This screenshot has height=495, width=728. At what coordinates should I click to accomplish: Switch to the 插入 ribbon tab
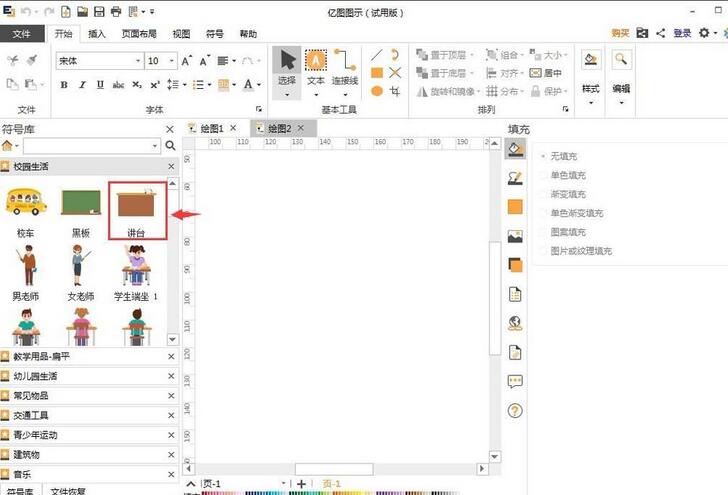coord(97,34)
